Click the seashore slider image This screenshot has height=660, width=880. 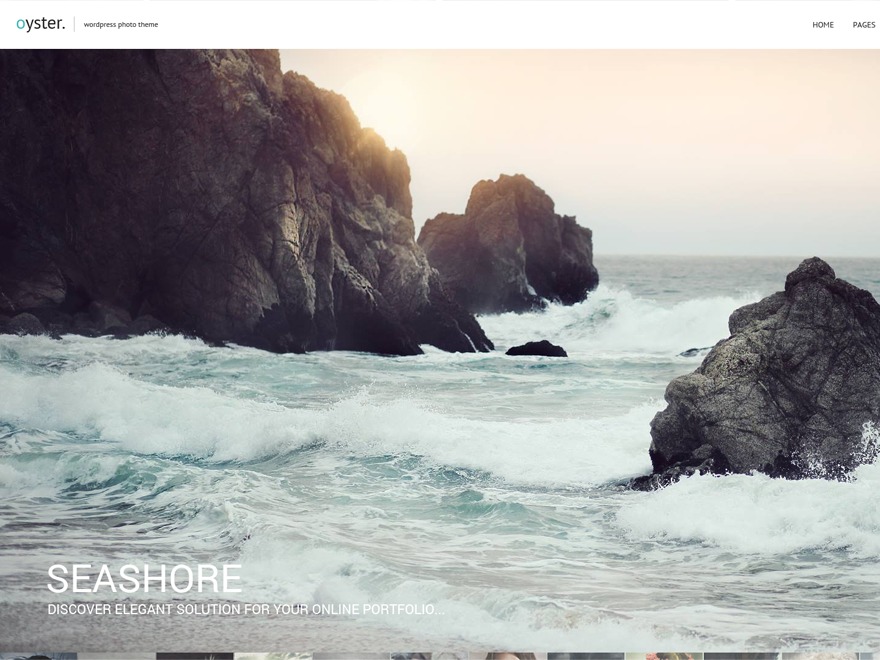click(440, 350)
